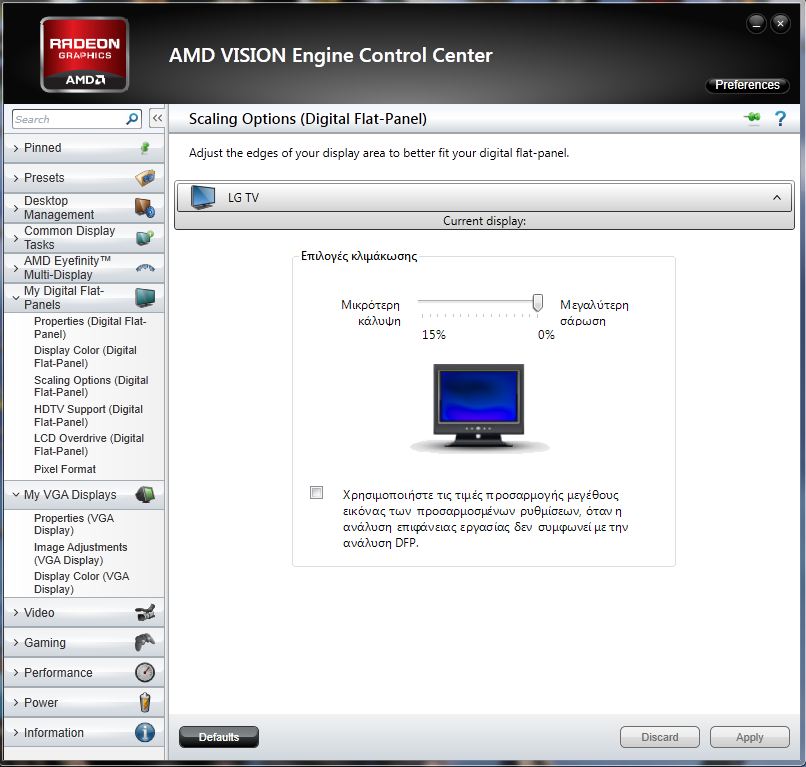Click the Power battery icon

(145, 702)
